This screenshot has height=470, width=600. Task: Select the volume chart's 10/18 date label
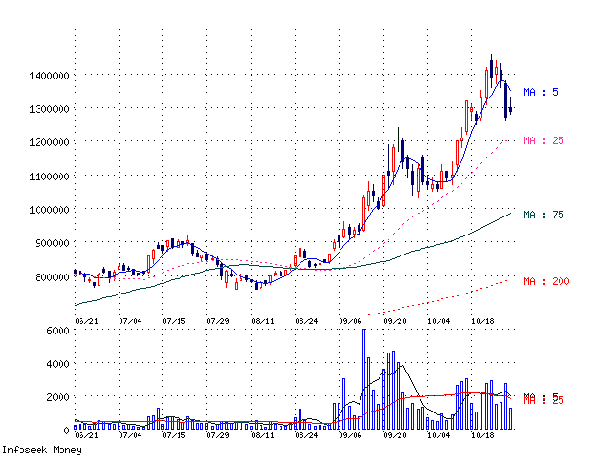click(x=483, y=435)
